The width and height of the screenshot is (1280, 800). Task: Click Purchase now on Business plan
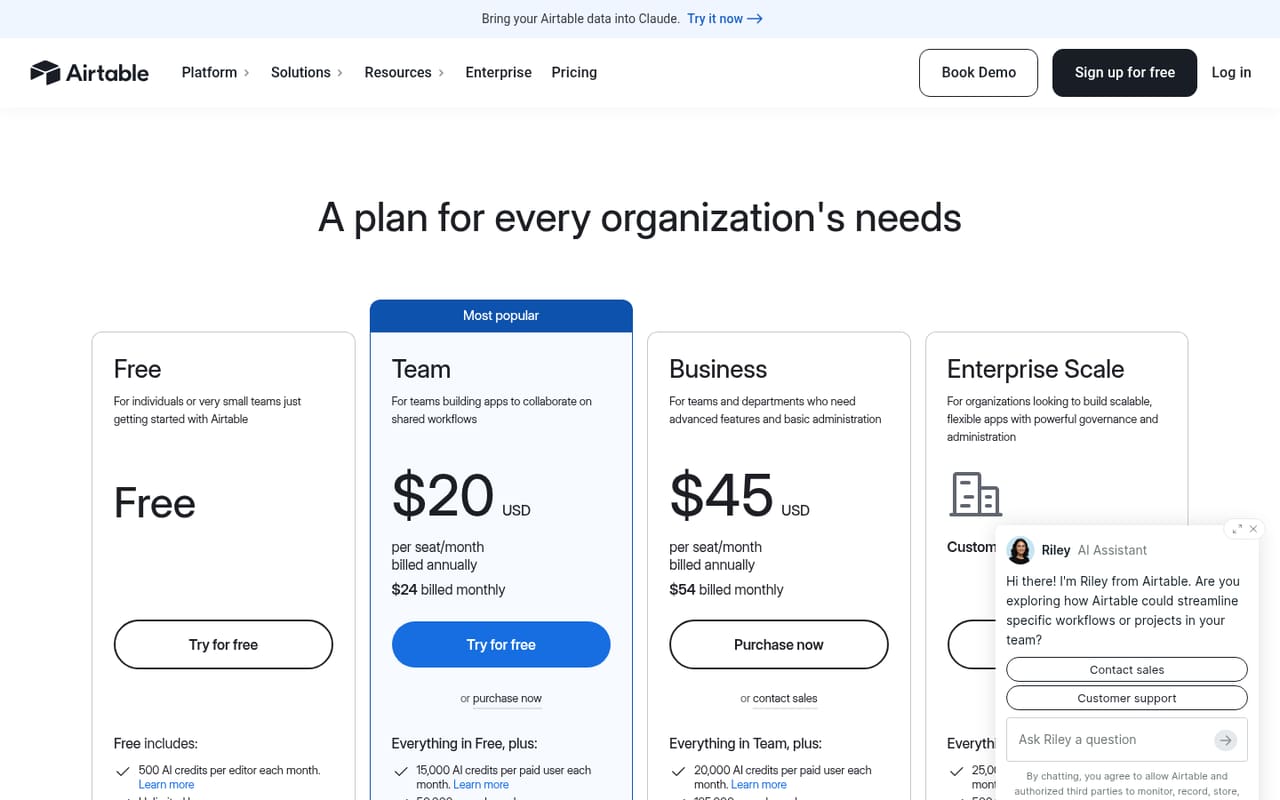pyautogui.click(x=779, y=645)
